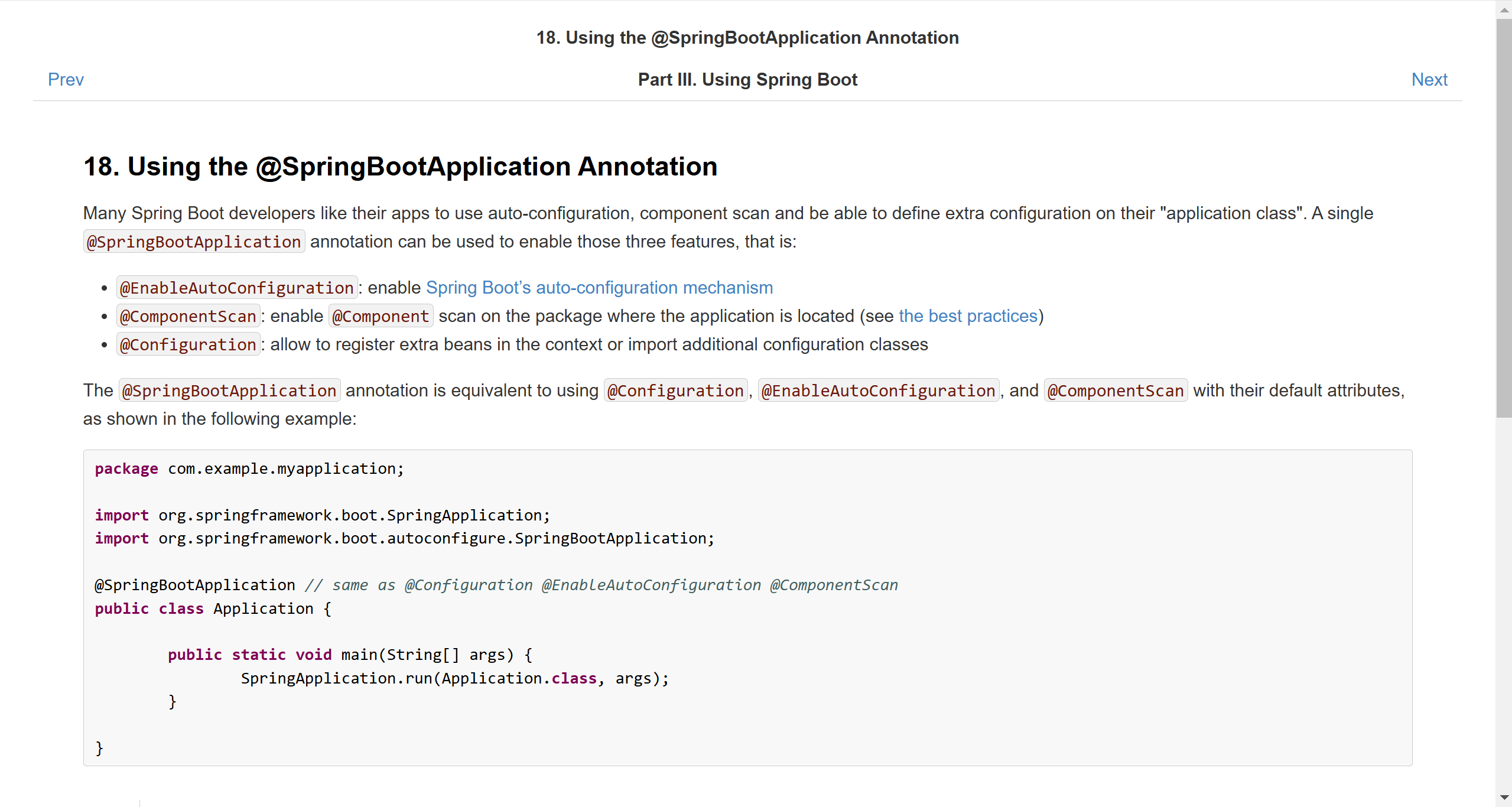The height and width of the screenshot is (807, 1512).
Task: Click the main section heading '18. Using the @SpringBootApplication Annotation'
Action: (400, 167)
